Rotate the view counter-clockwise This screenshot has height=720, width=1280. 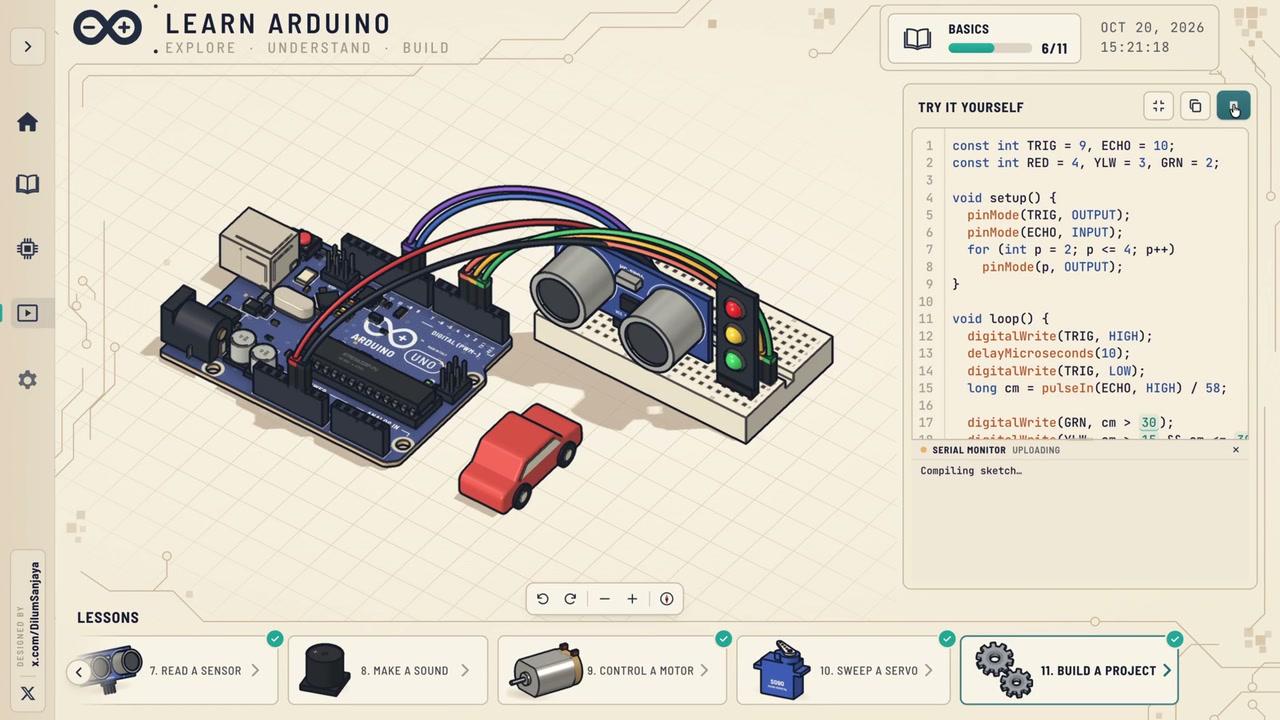pos(542,599)
